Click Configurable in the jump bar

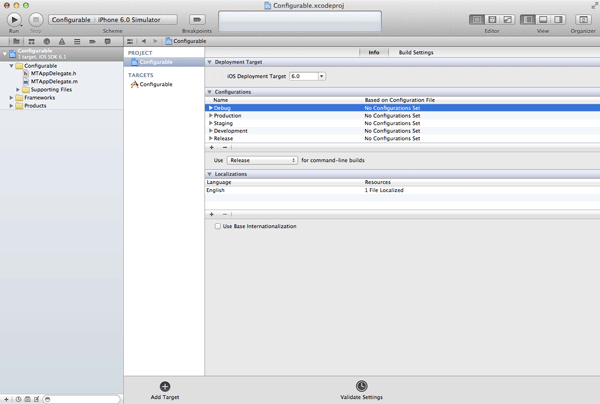[186, 41]
